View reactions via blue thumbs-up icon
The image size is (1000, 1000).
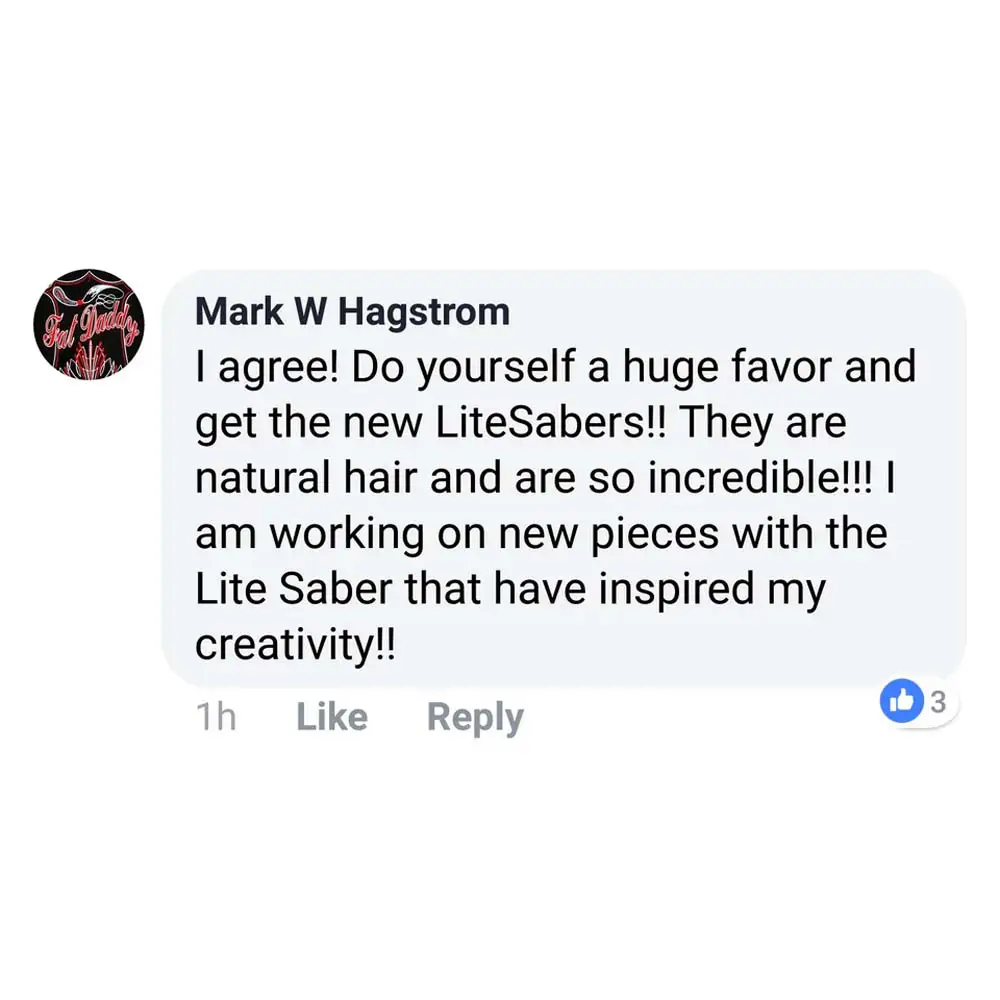(902, 701)
